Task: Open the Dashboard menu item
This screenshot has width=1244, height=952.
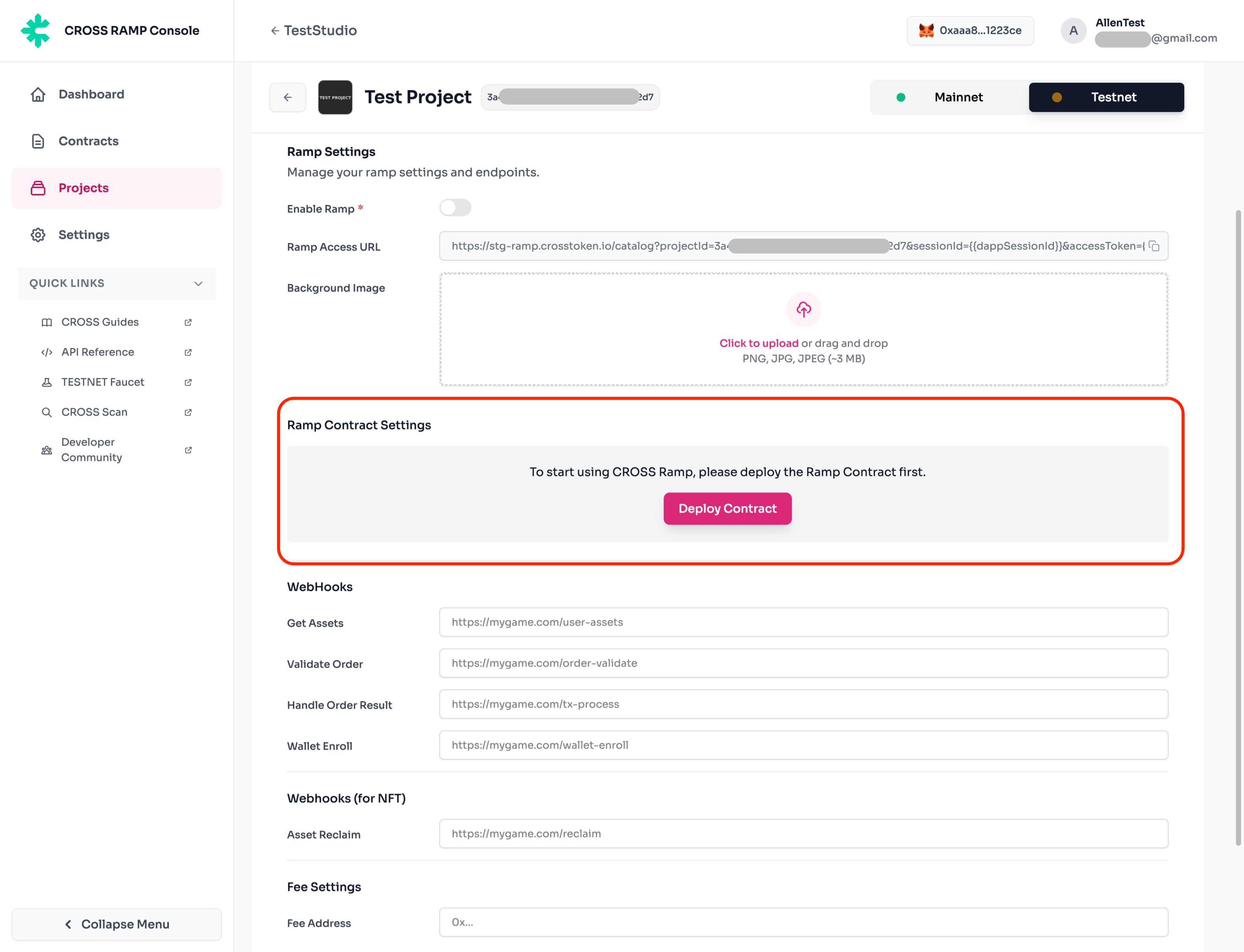Action: click(x=91, y=94)
